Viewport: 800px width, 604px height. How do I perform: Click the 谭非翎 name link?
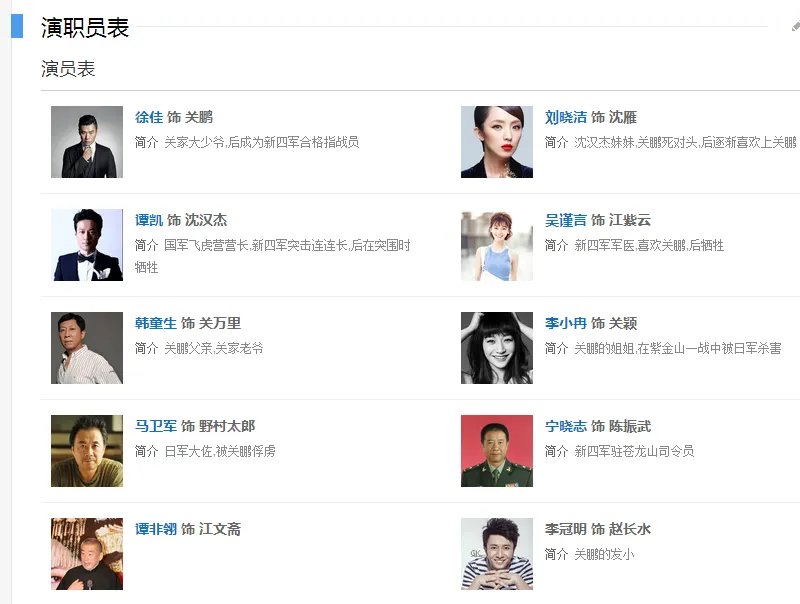156,529
